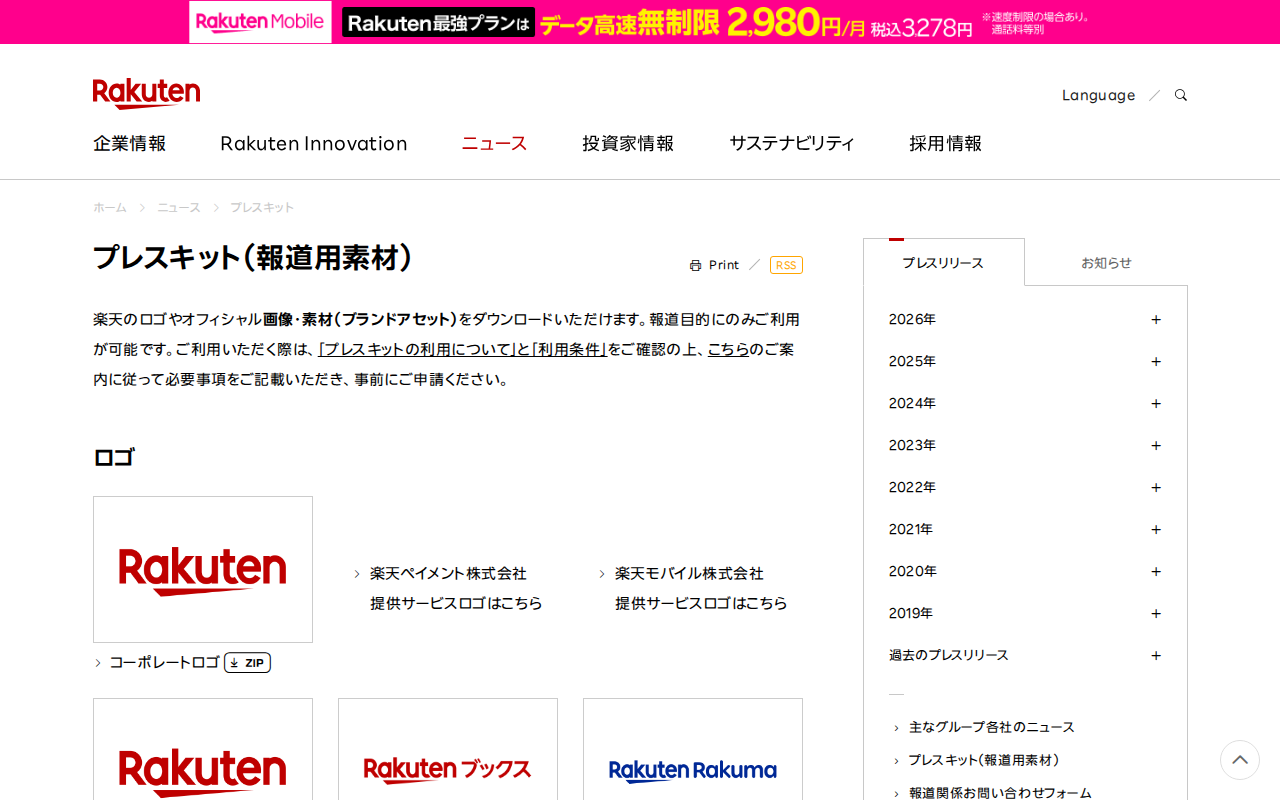Open the サステナビリティ navigation menu

[x=792, y=143]
